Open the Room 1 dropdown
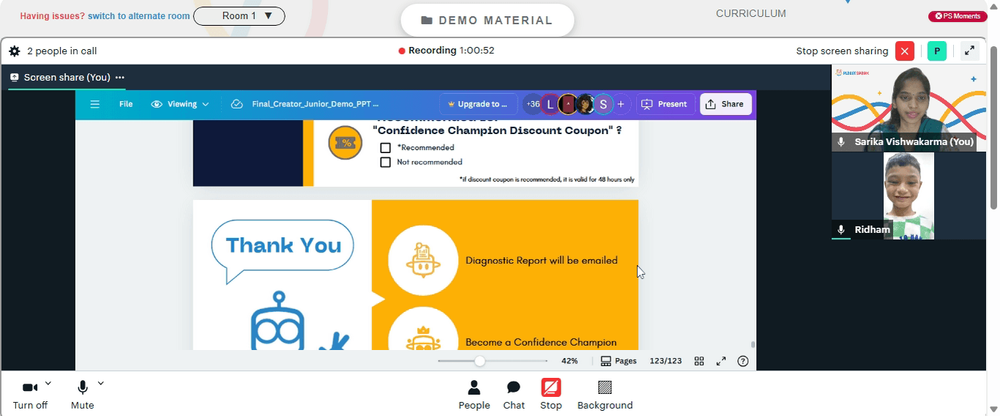This screenshot has height=416, width=1000. 239,16
